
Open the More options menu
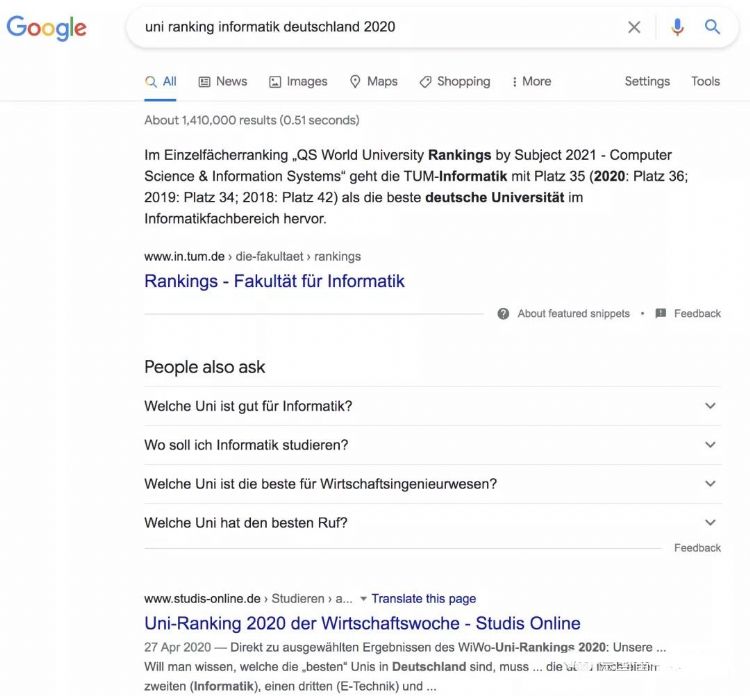[x=531, y=81]
